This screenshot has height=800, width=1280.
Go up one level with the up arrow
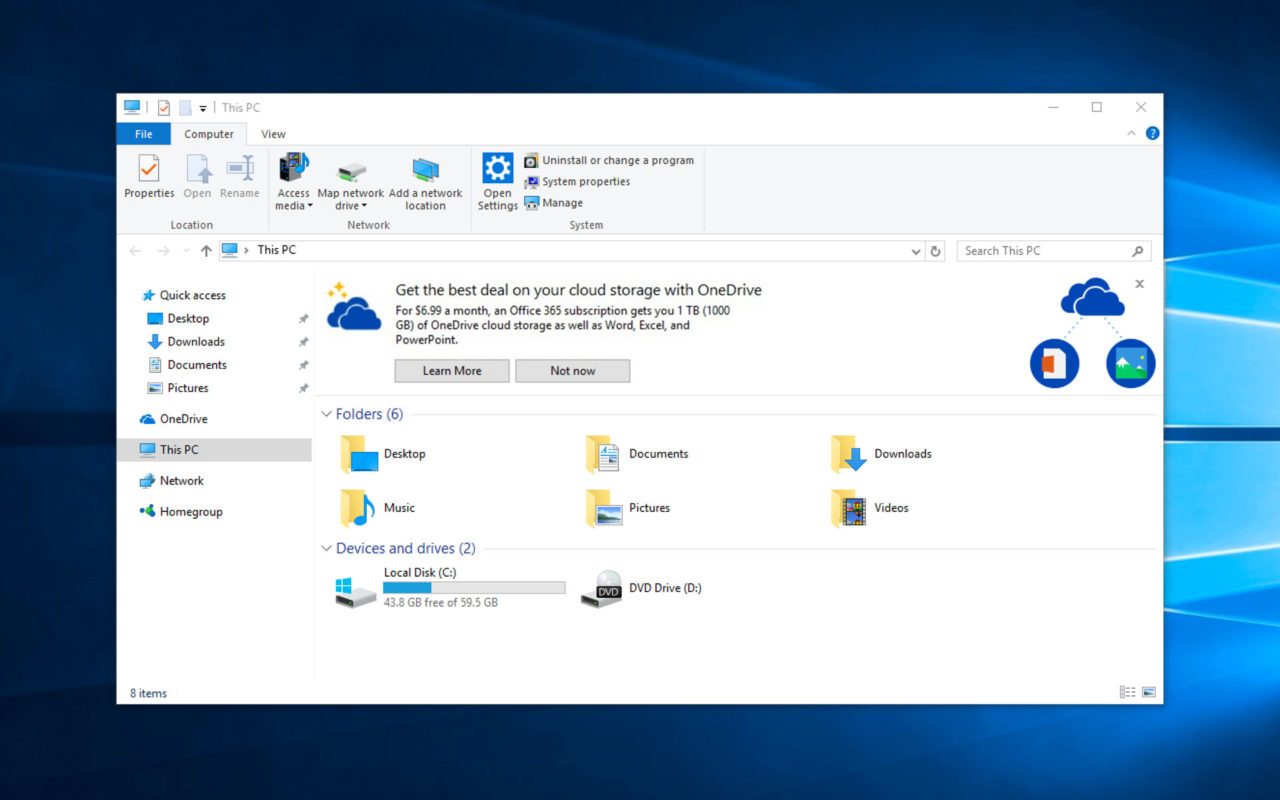click(206, 251)
